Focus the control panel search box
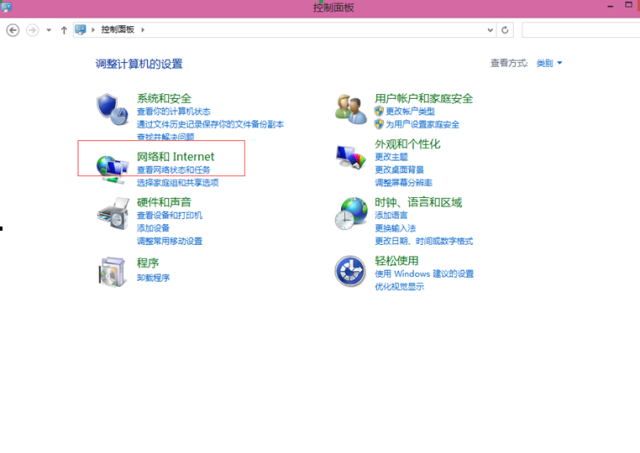Image resolution: width=640 pixels, height=453 pixels. pos(581,30)
